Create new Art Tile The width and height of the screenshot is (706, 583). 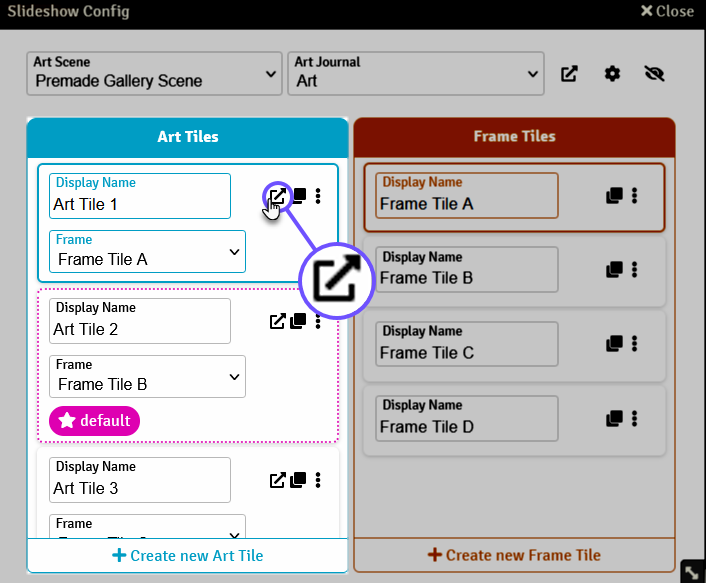(x=188, y=556)
